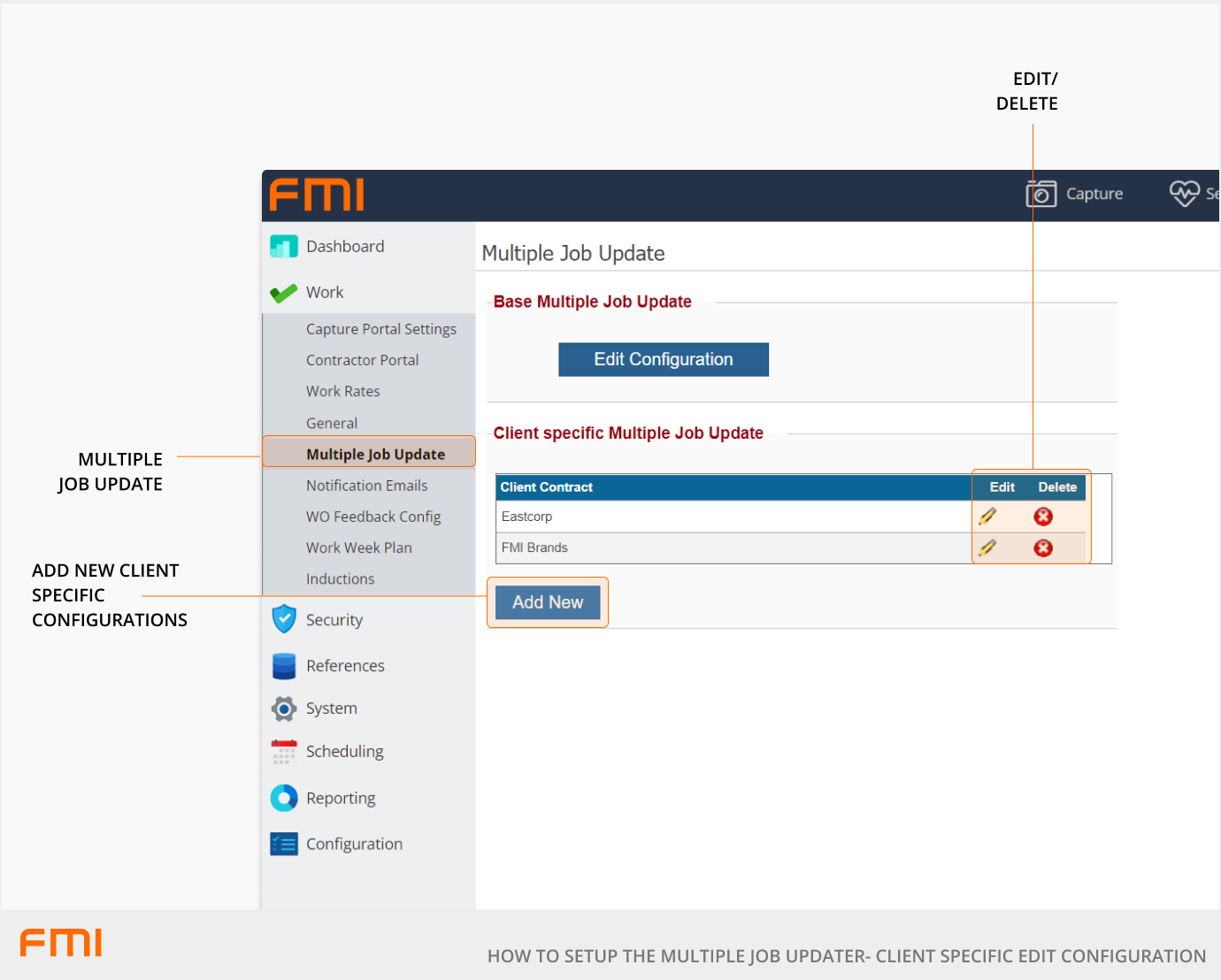Screen dimensions: 1221x980
Task: Collapse the Work menu section
Action: pos(325,293)
